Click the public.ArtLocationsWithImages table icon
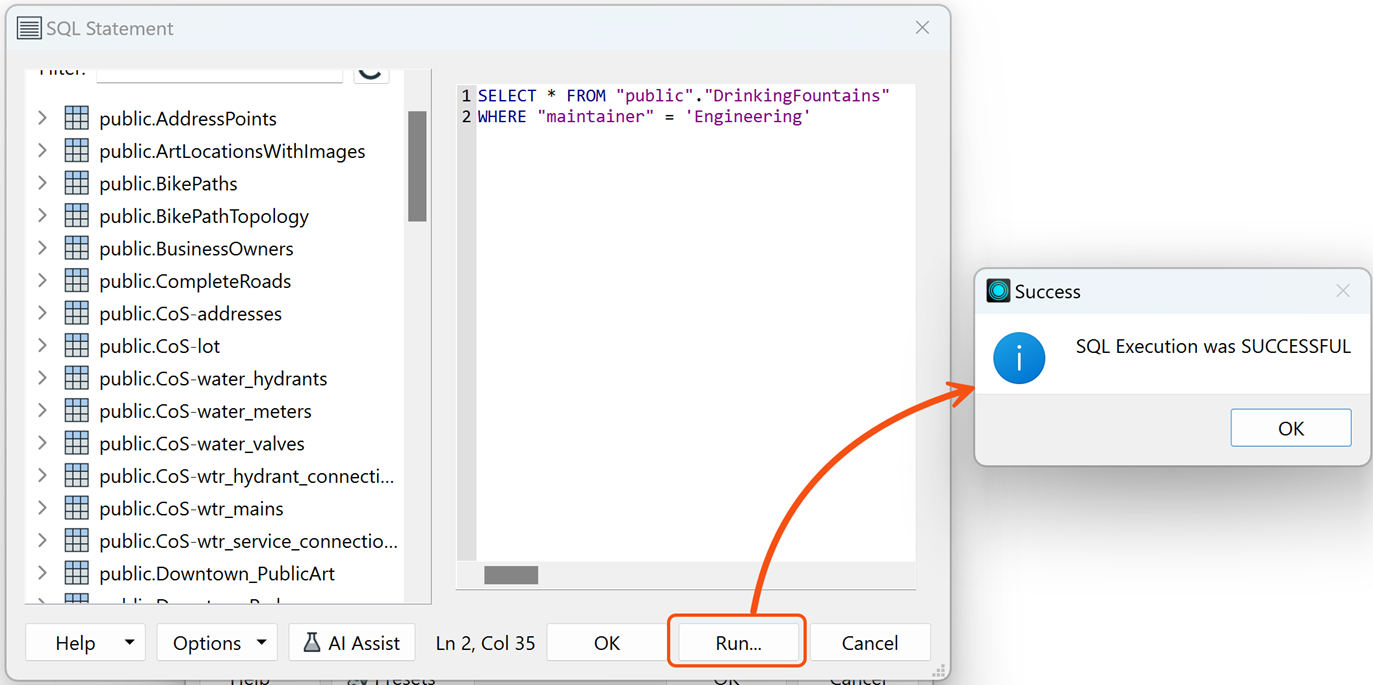 click(x=77, y=151)
